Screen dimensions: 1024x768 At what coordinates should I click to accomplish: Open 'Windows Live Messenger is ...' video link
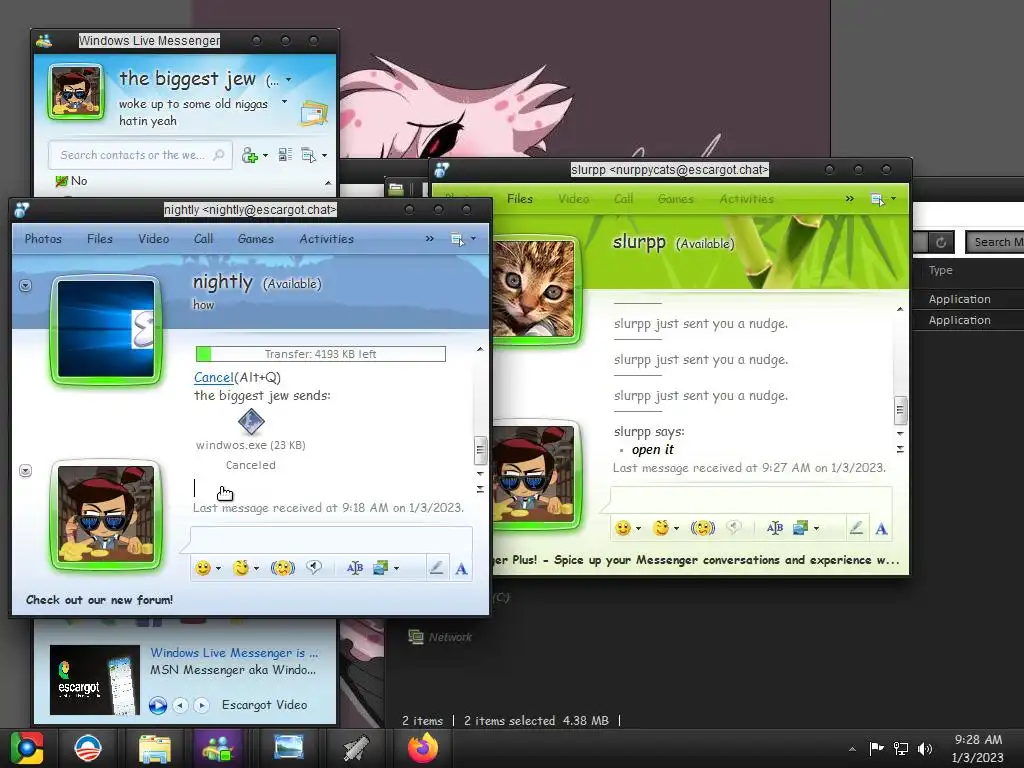pos(234,652)
